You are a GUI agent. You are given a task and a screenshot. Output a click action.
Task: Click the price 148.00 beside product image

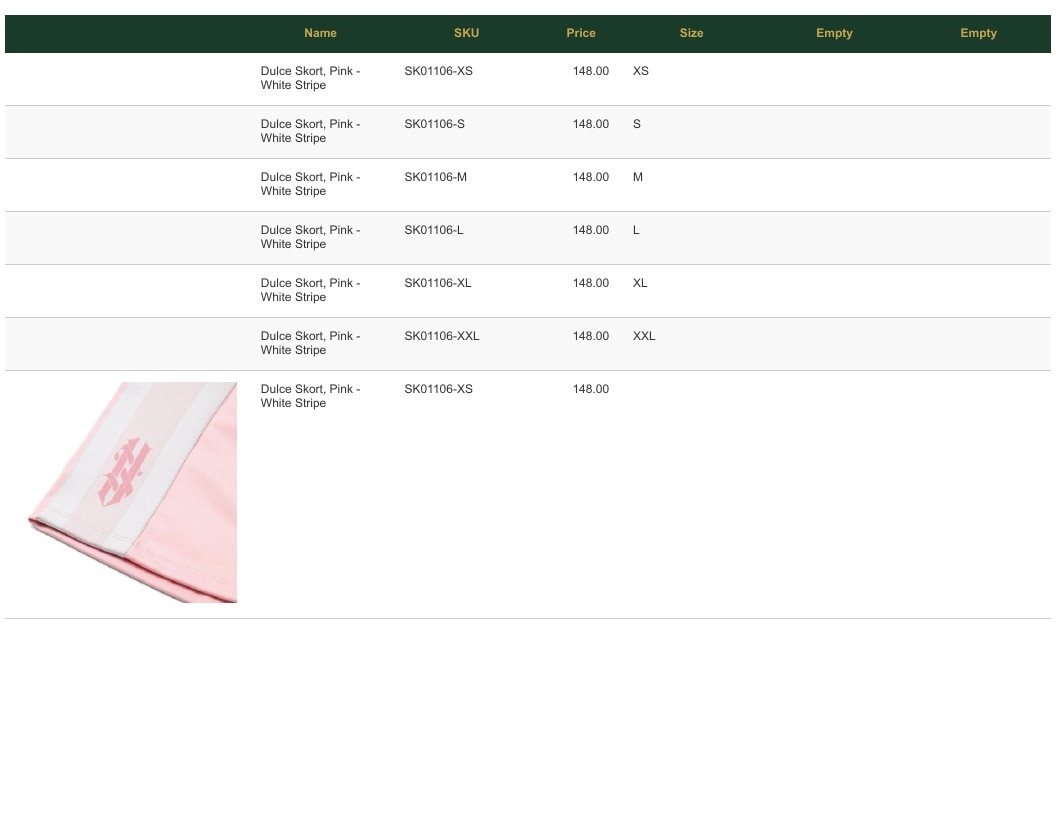click(591, 389)
